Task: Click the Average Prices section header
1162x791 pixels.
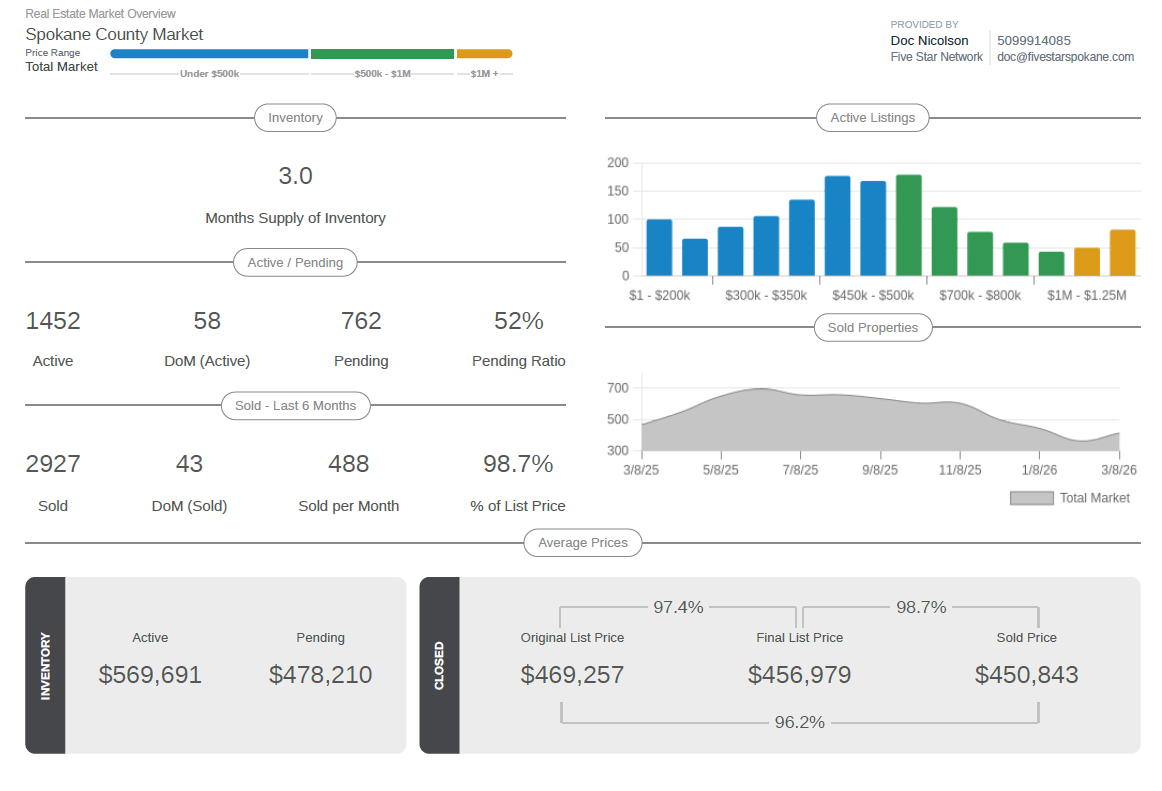Action: tap(583, 543)
